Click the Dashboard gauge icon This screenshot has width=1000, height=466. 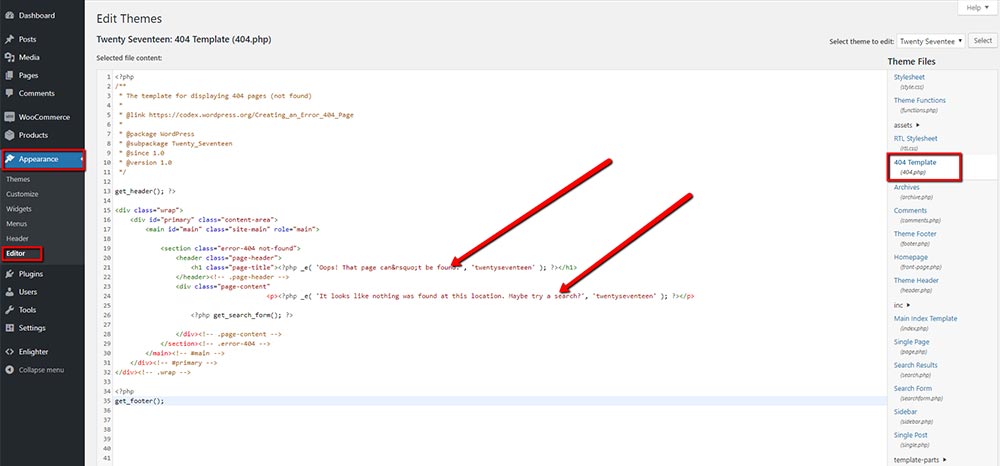10,15
